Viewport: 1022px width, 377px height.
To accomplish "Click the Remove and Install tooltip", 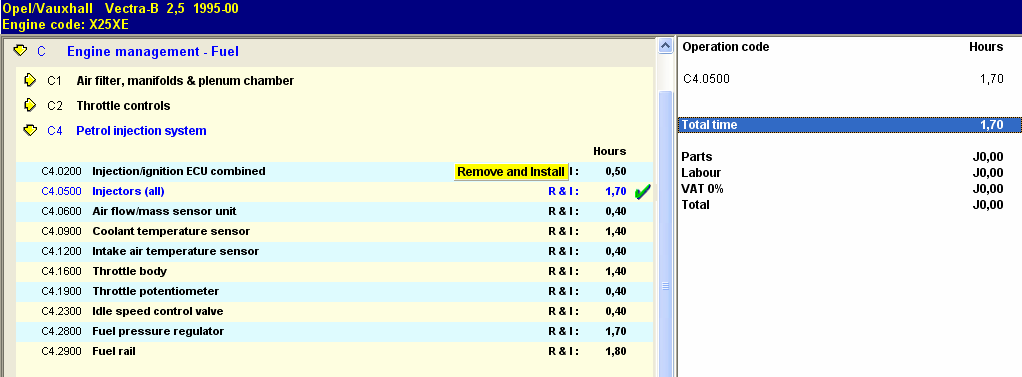I will [x=511, y=172].
